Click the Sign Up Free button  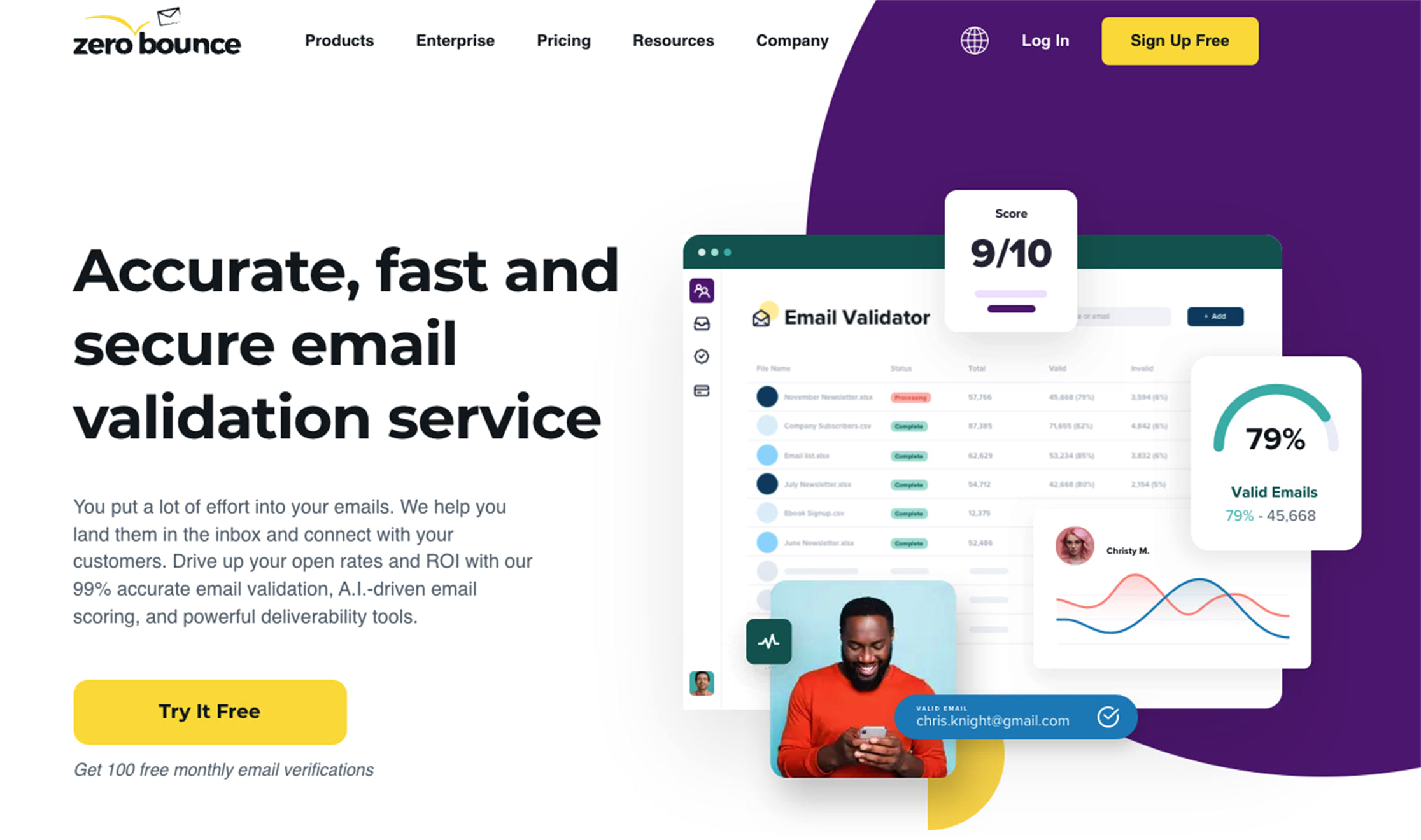(1178, 40)
